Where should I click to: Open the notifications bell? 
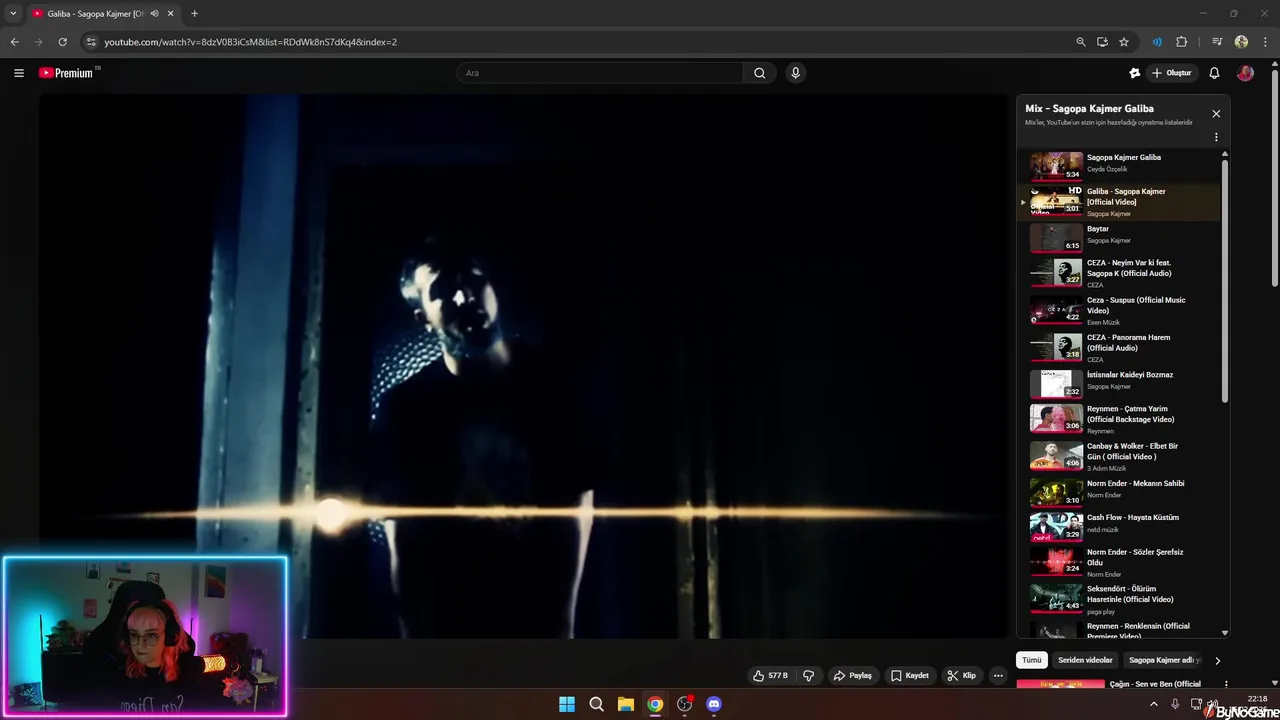[x=1214, y=73]
